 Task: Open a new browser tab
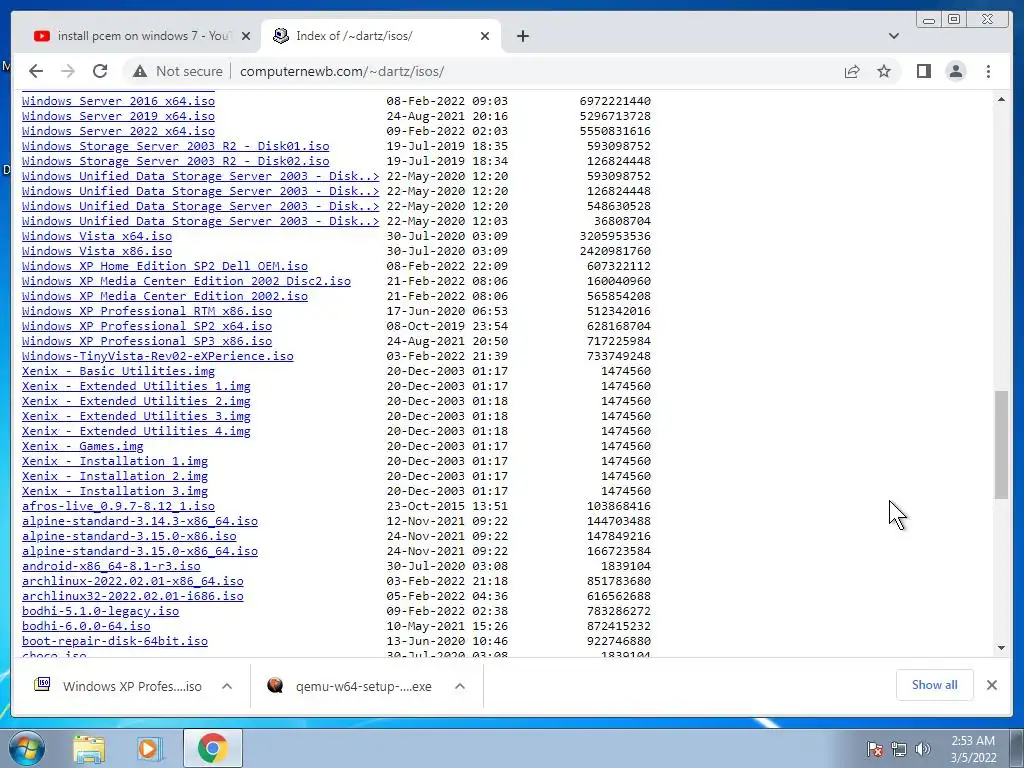522,36
